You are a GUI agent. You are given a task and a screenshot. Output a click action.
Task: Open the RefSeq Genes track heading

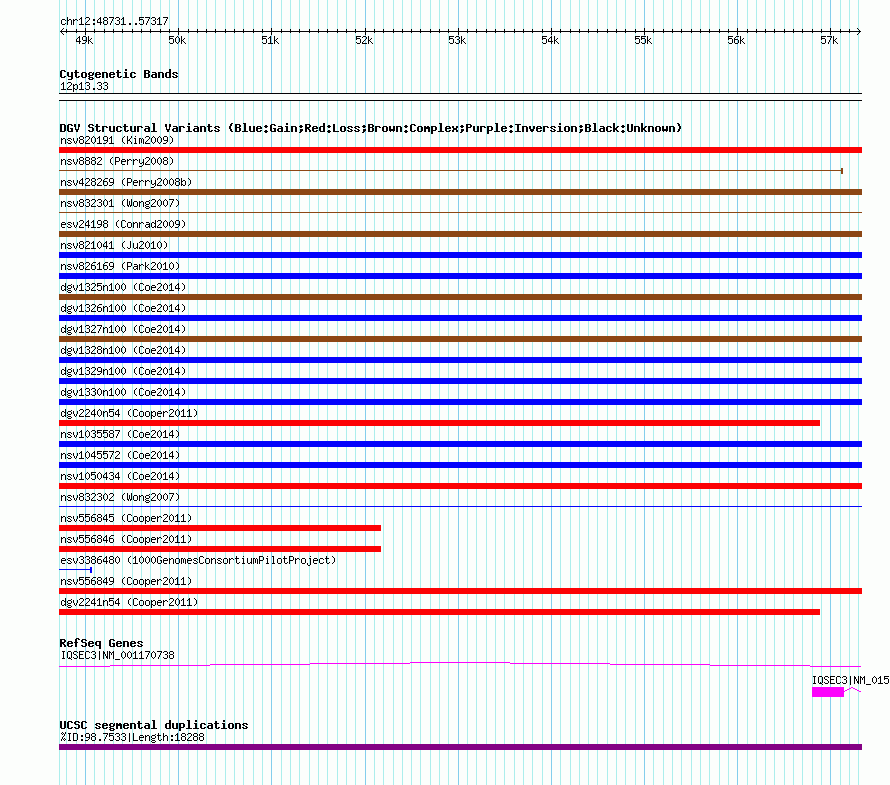point(101,643)
